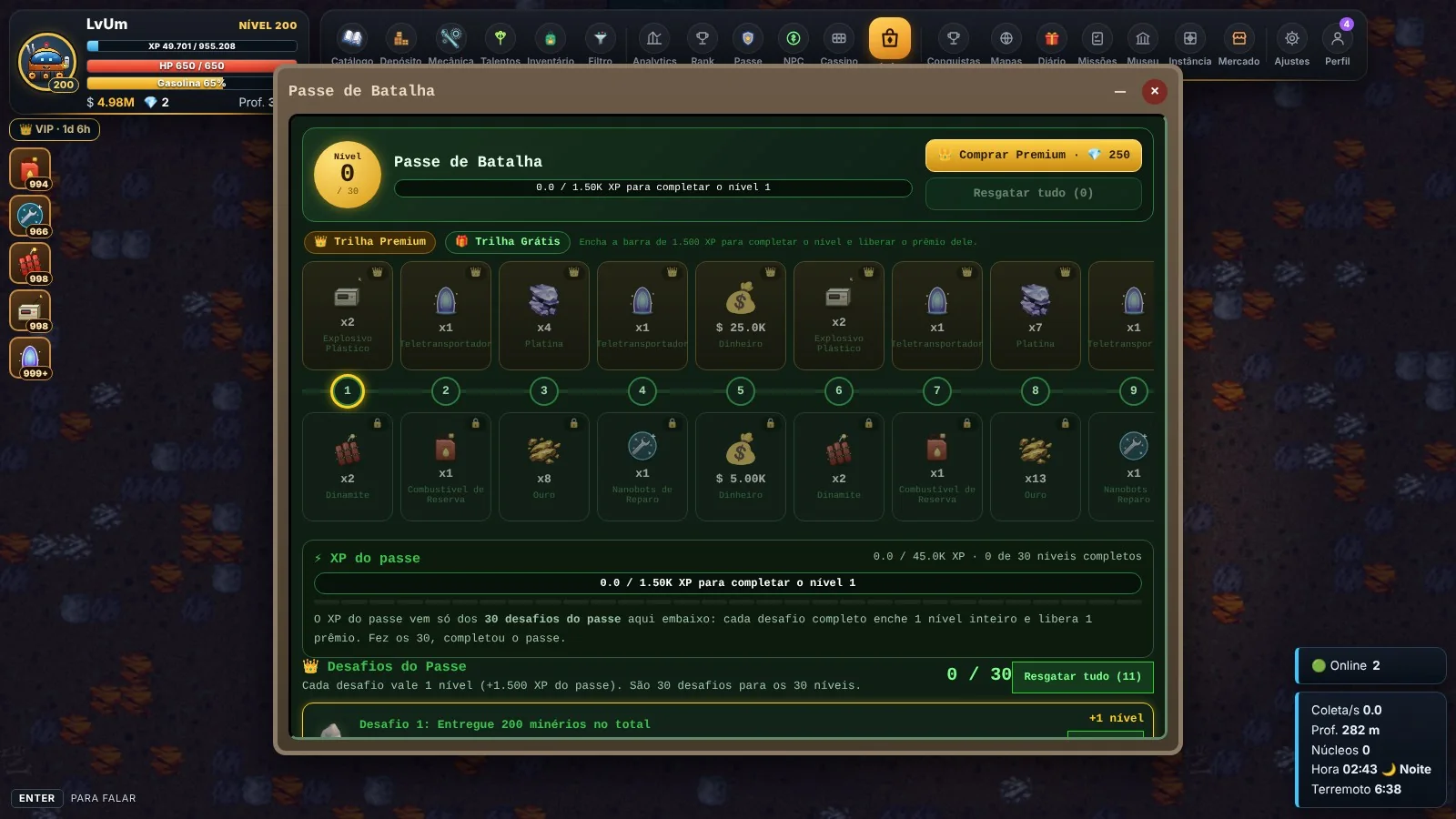1456x819 pixels.
Task: Open the Talentos icon
Action: (500, 39)
